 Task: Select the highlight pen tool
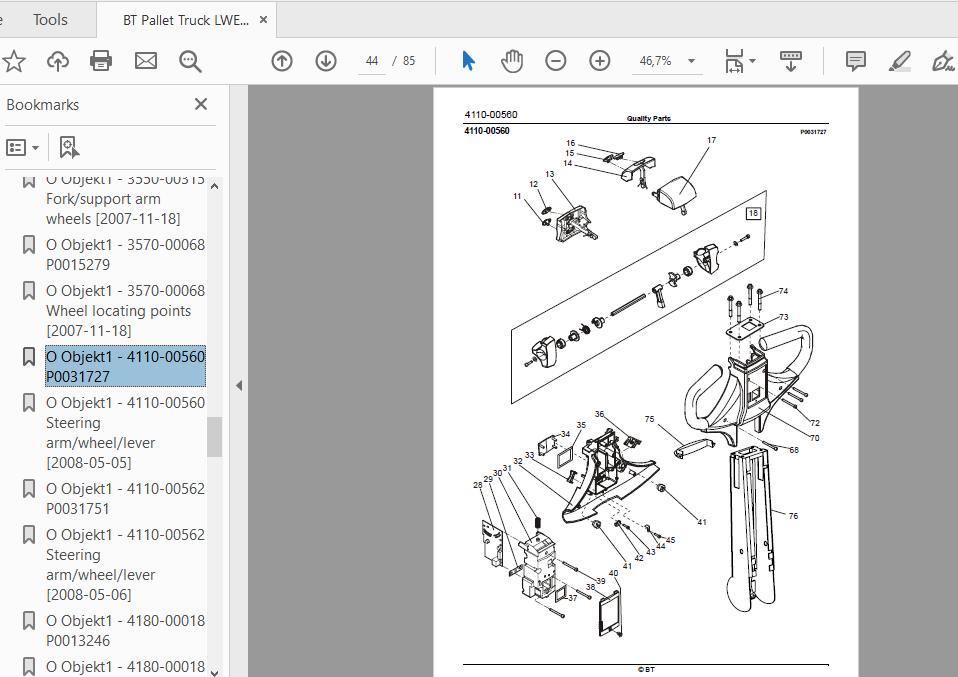coord(900,61)
